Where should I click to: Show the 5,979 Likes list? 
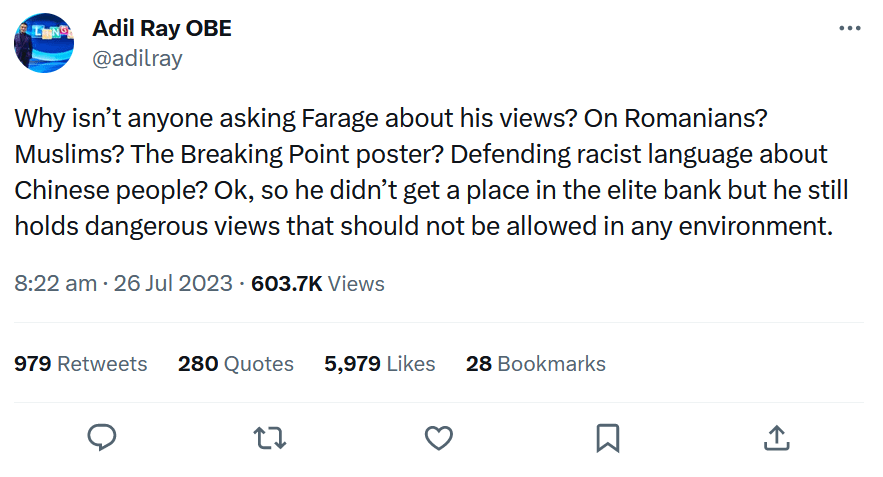pyautogui.click(x=380, y=364)
